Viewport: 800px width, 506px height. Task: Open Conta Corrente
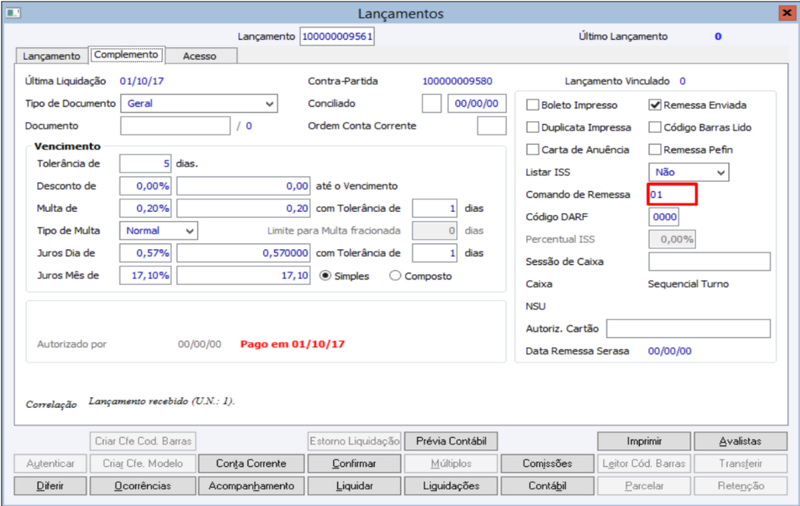coord(251,464)
